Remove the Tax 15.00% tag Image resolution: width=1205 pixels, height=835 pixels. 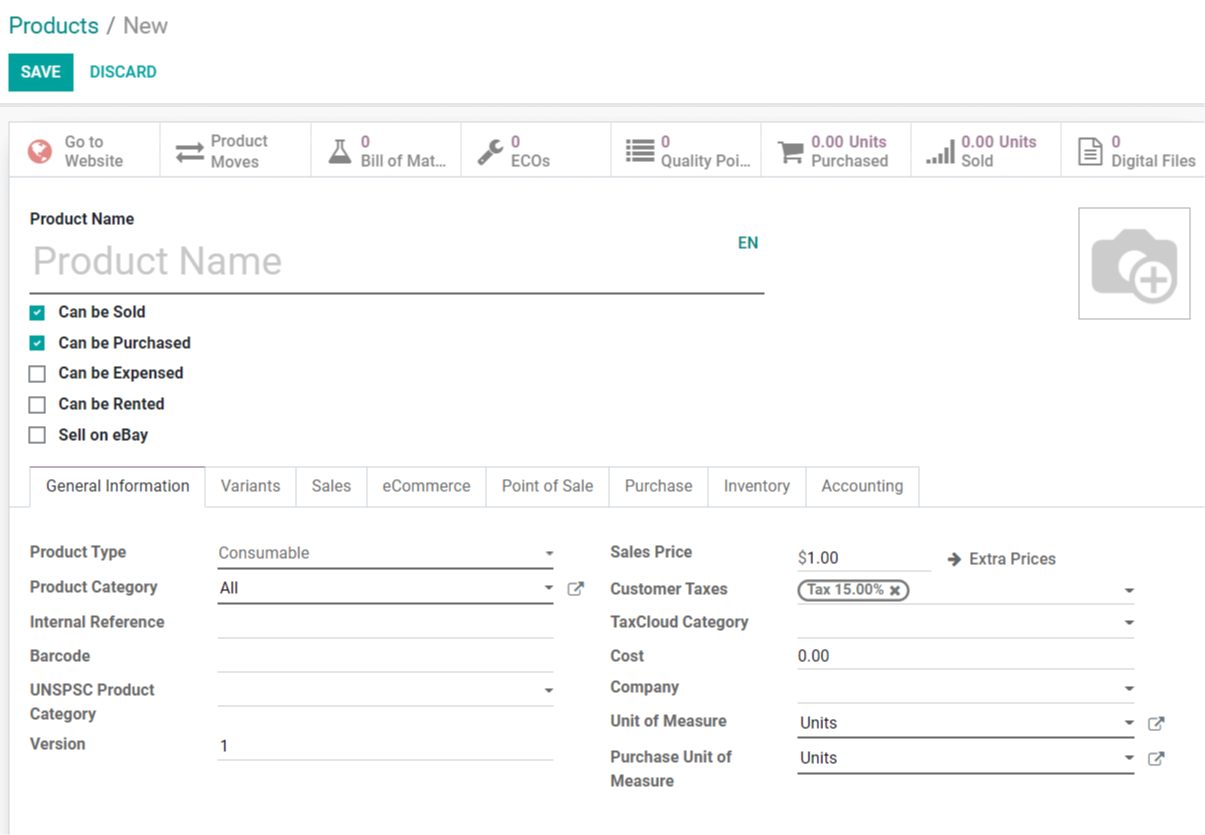[895, 590]
